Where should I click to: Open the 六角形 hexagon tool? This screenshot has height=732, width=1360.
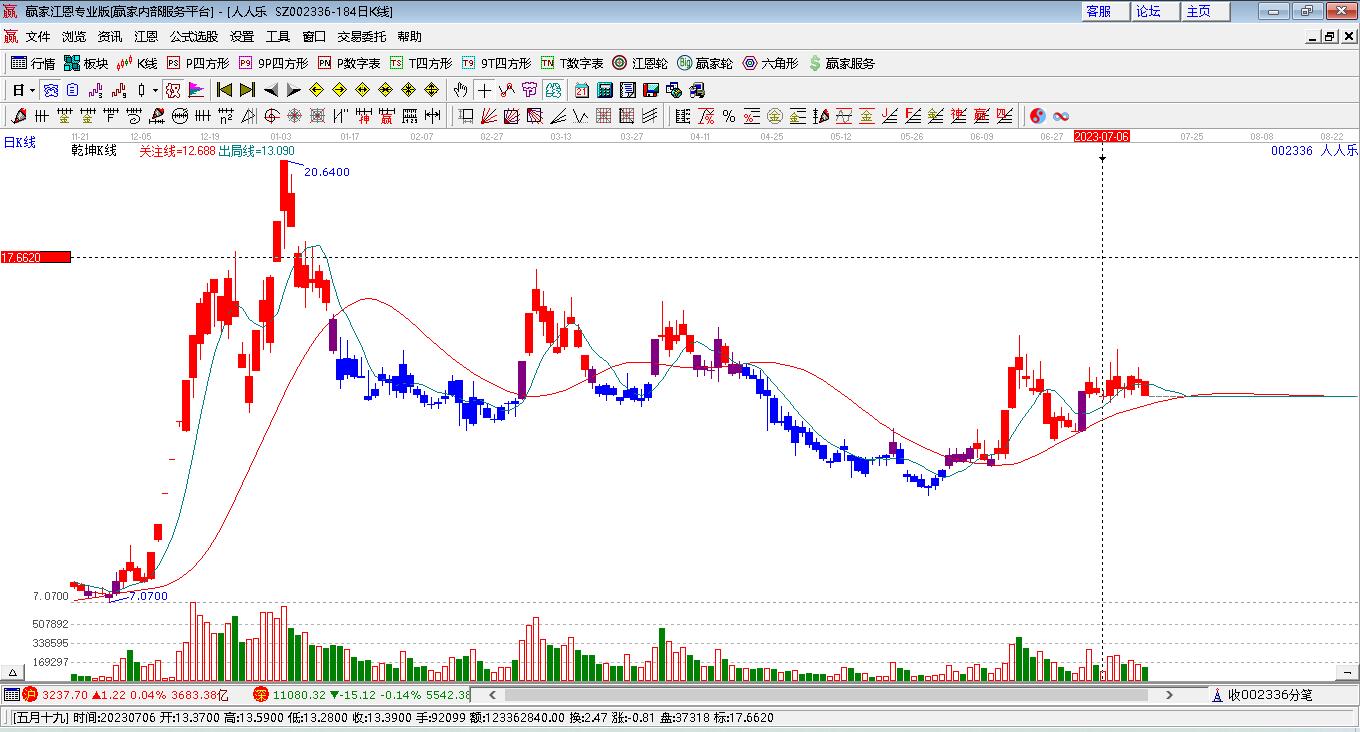coord(770,63)
